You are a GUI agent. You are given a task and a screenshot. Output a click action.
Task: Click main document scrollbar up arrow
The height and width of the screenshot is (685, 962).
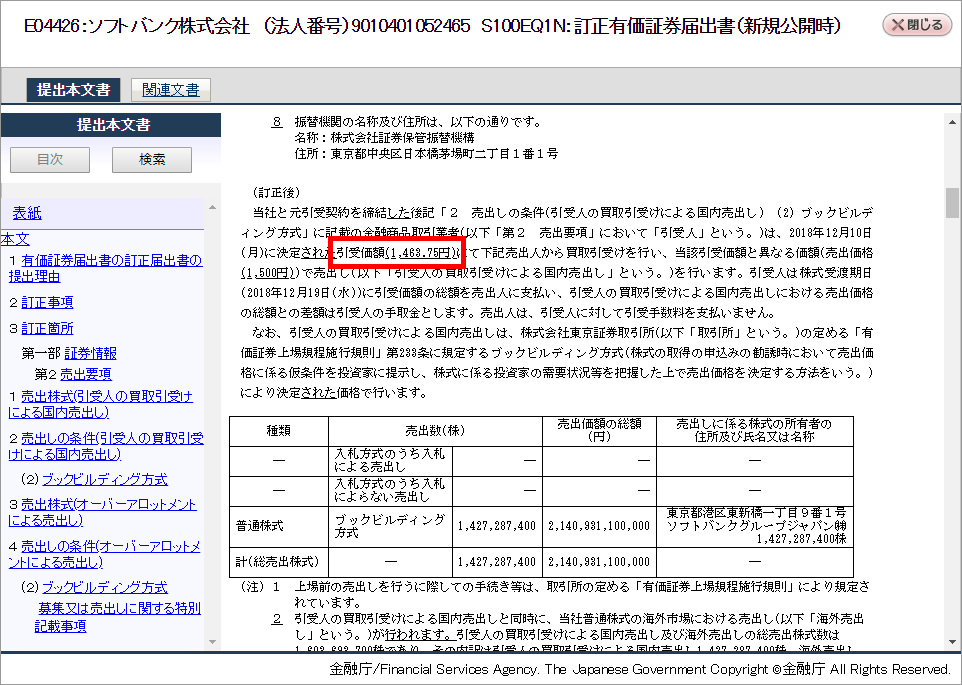pyautogui.click(x=952, y=122)
